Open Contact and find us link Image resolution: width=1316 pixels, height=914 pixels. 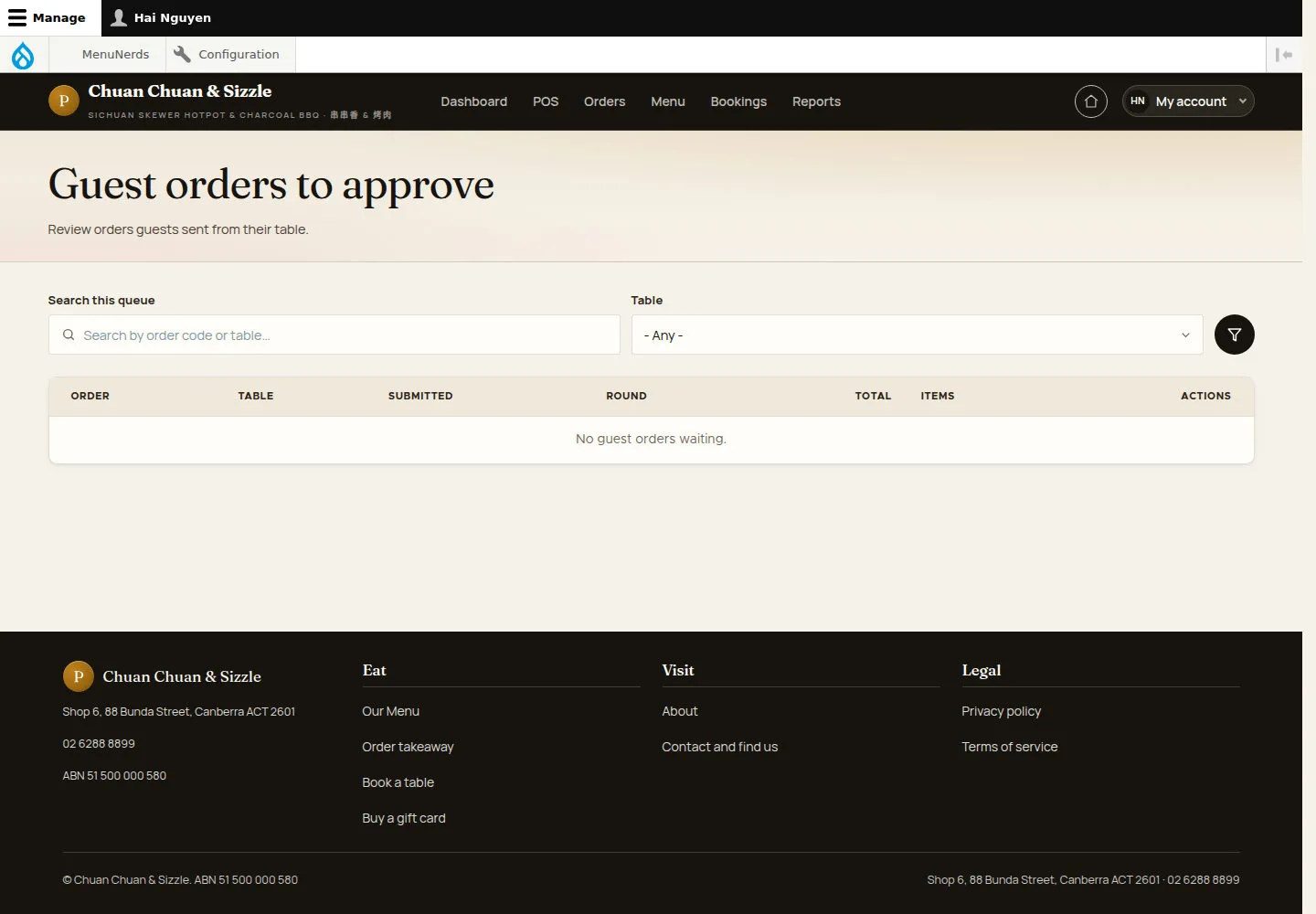(719, 747)
